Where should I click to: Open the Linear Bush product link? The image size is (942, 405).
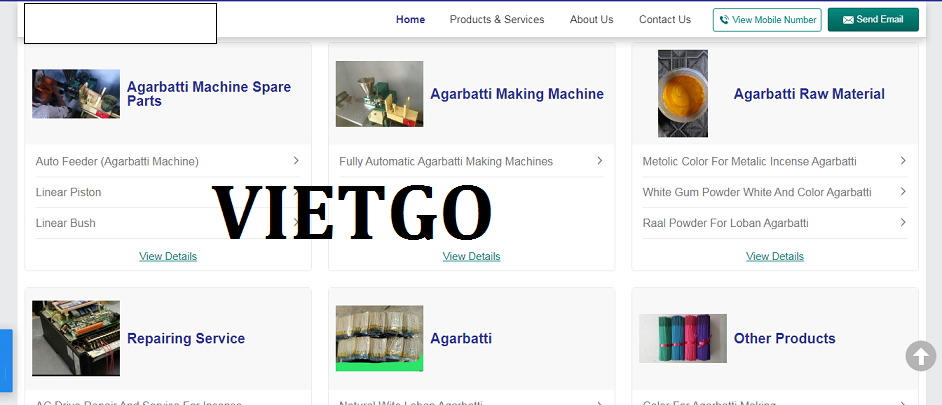(66, 223)
